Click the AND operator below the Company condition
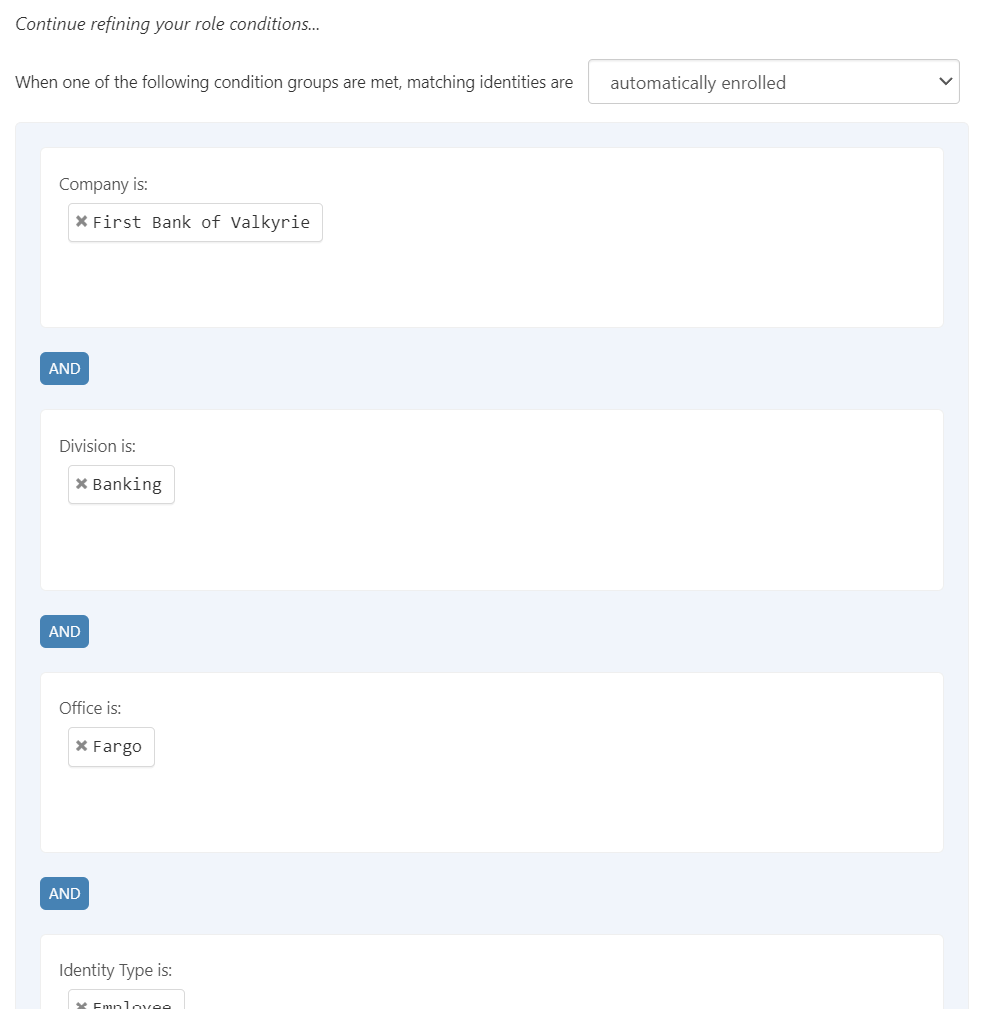The image size is (982, 1009). [x=64, y=369]
